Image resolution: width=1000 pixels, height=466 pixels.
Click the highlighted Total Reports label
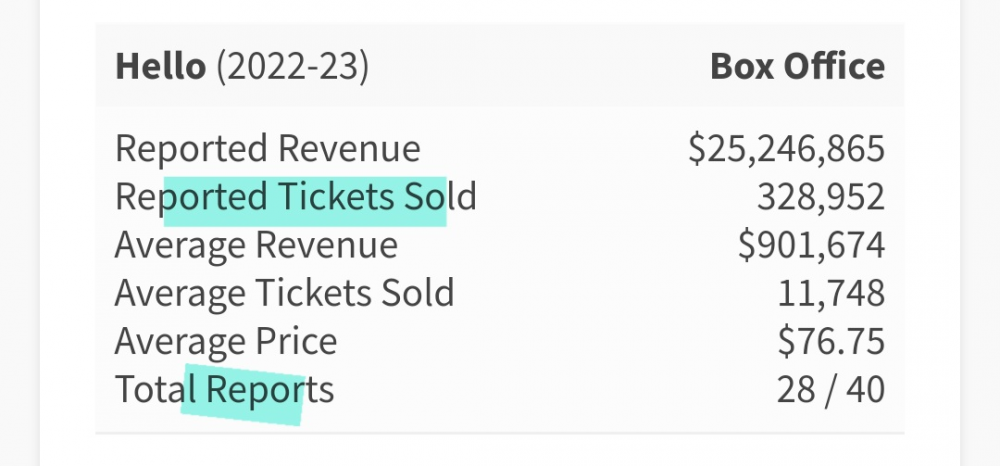224,390
